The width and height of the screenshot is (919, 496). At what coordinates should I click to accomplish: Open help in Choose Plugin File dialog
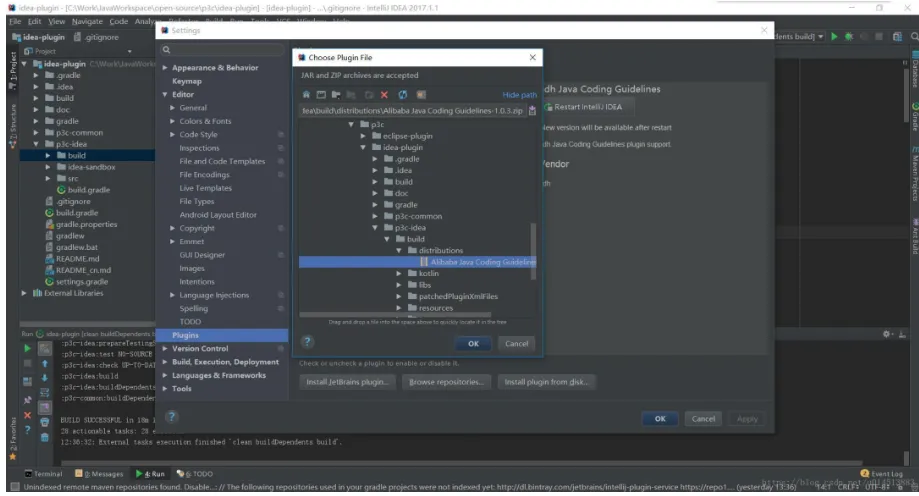(x=308, y=342)
